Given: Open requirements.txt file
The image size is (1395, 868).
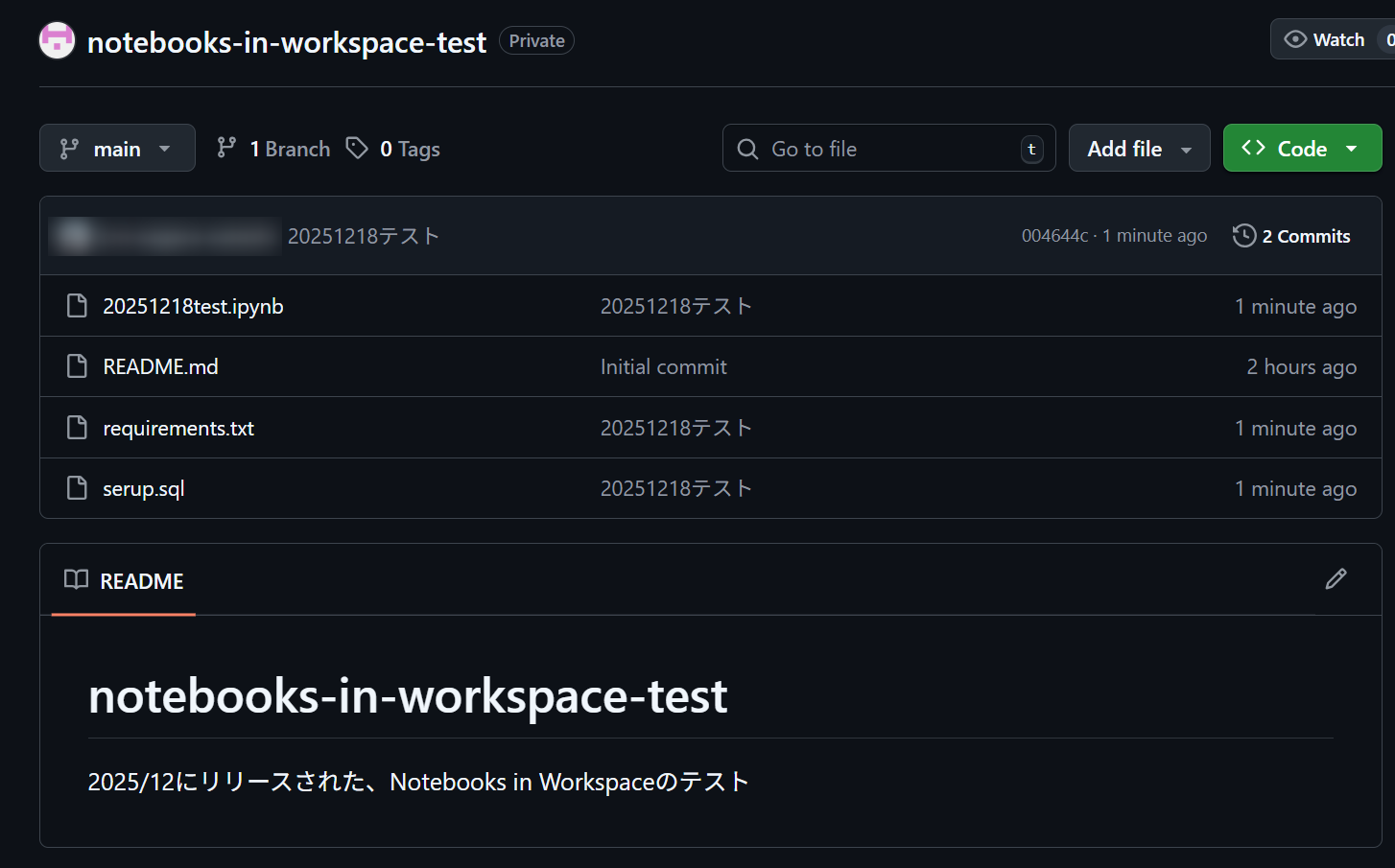Looking at the screenshot, I should (178, 428).
